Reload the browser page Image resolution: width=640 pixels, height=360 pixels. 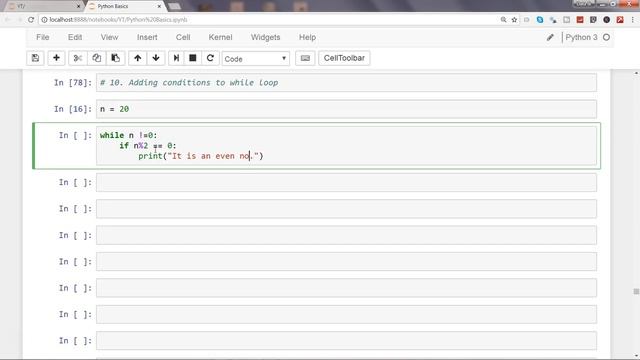tap(31, 20)
